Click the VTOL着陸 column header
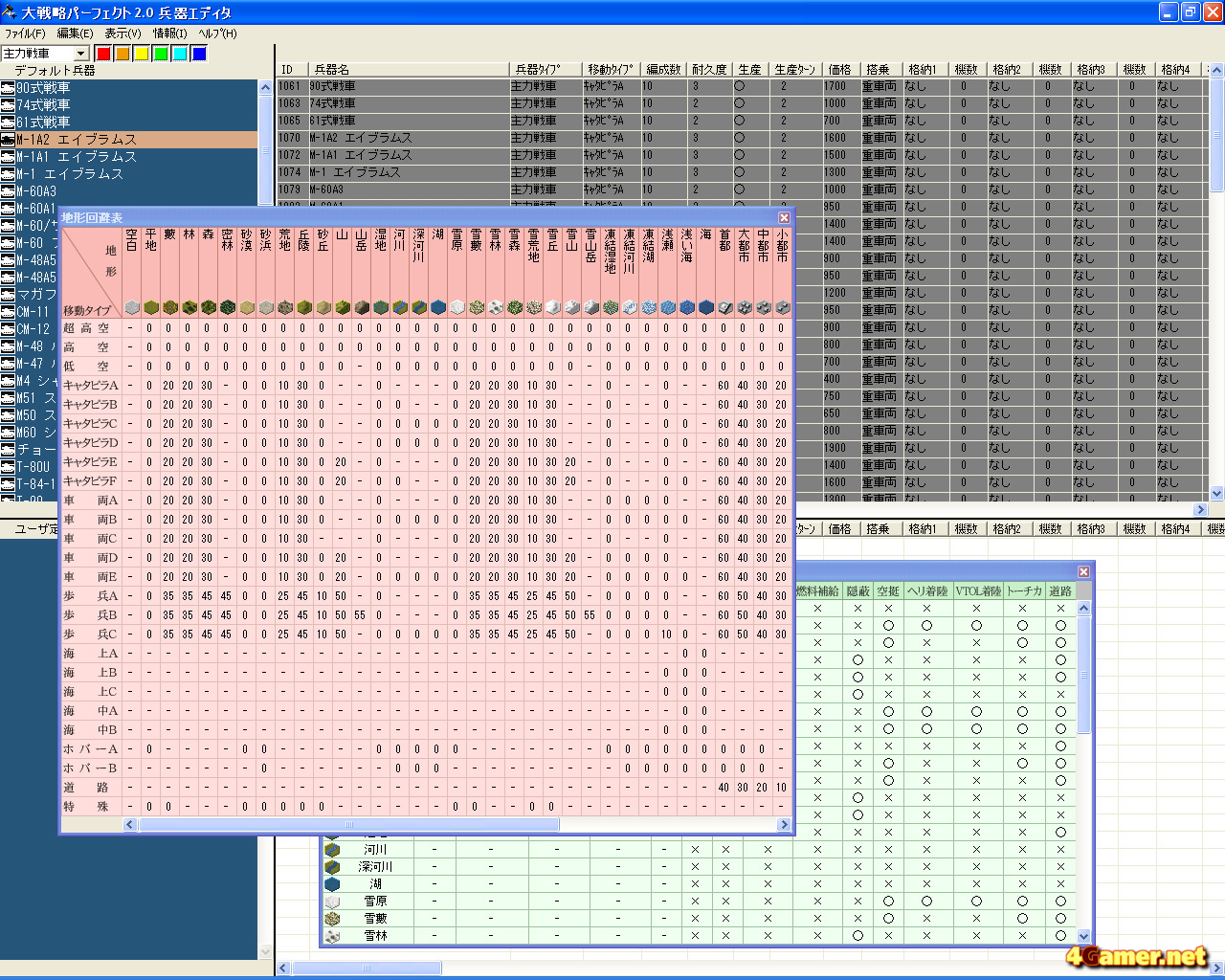This screenshot has height=980, width=1225. (x=978, y=590)
